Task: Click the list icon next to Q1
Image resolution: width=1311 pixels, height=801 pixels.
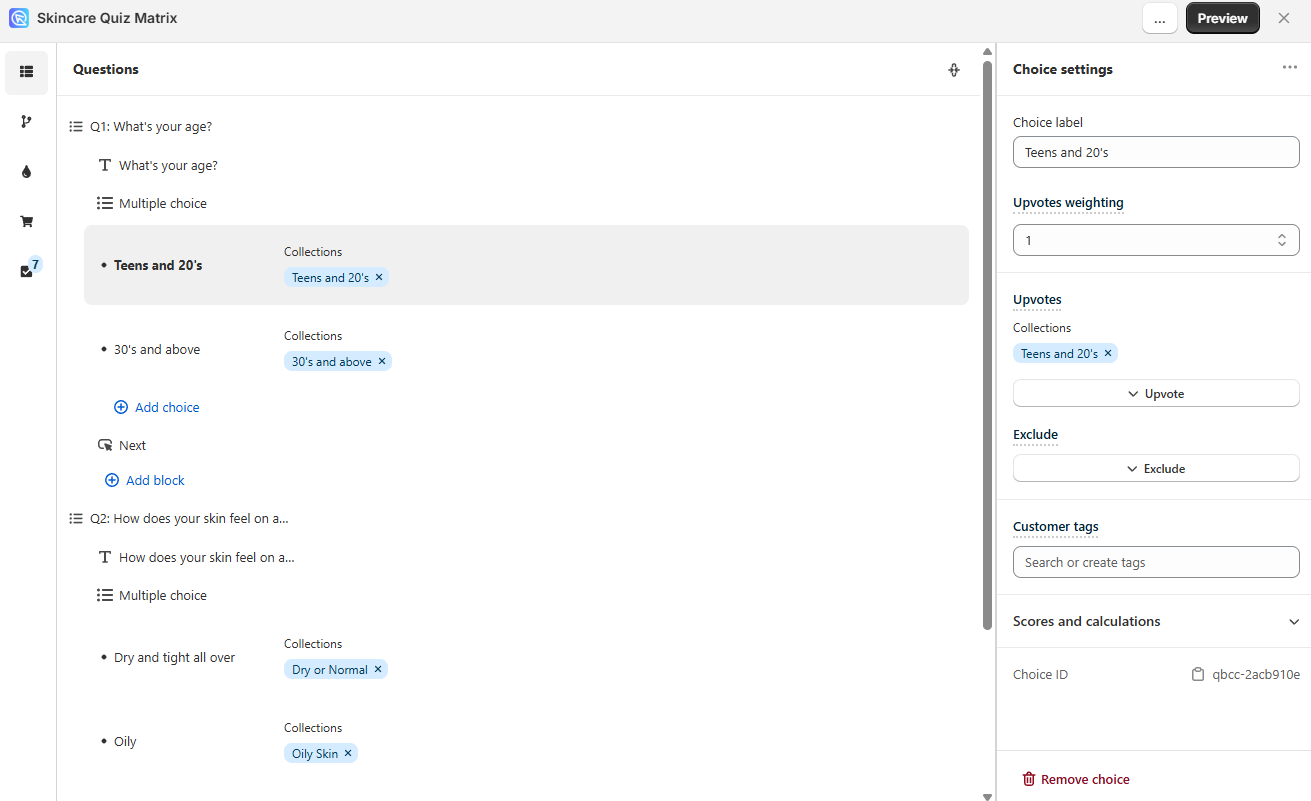Action: pos(76,127)
